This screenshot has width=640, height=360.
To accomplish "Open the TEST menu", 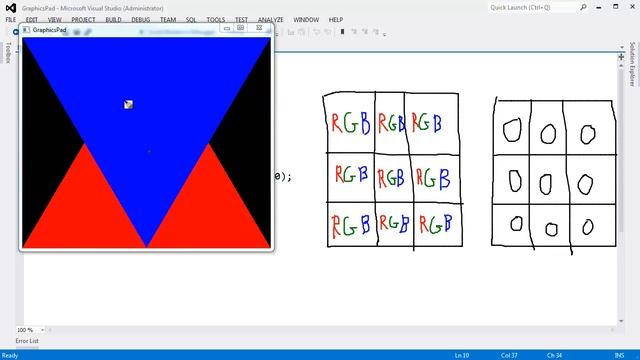I will (241, 20).
